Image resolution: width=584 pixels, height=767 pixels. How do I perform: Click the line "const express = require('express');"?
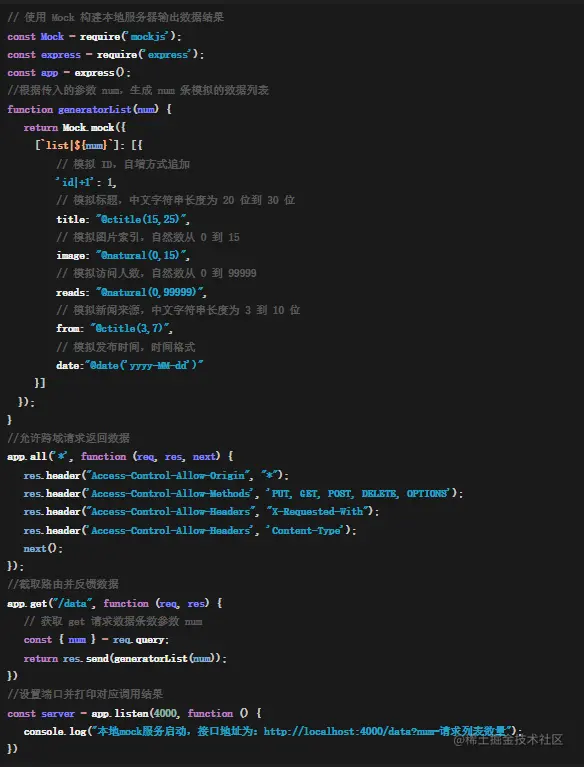point(106,55)
